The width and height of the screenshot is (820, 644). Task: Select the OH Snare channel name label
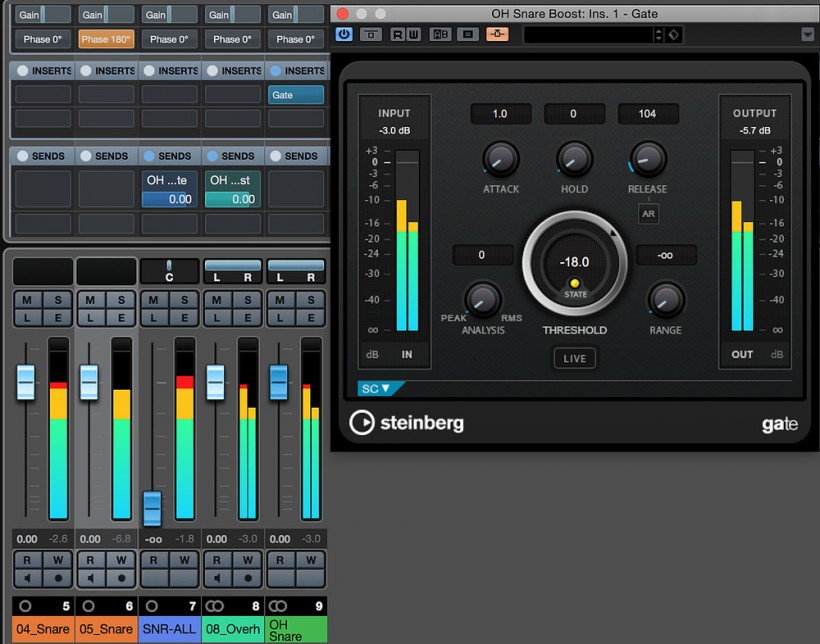coord(296,629)
